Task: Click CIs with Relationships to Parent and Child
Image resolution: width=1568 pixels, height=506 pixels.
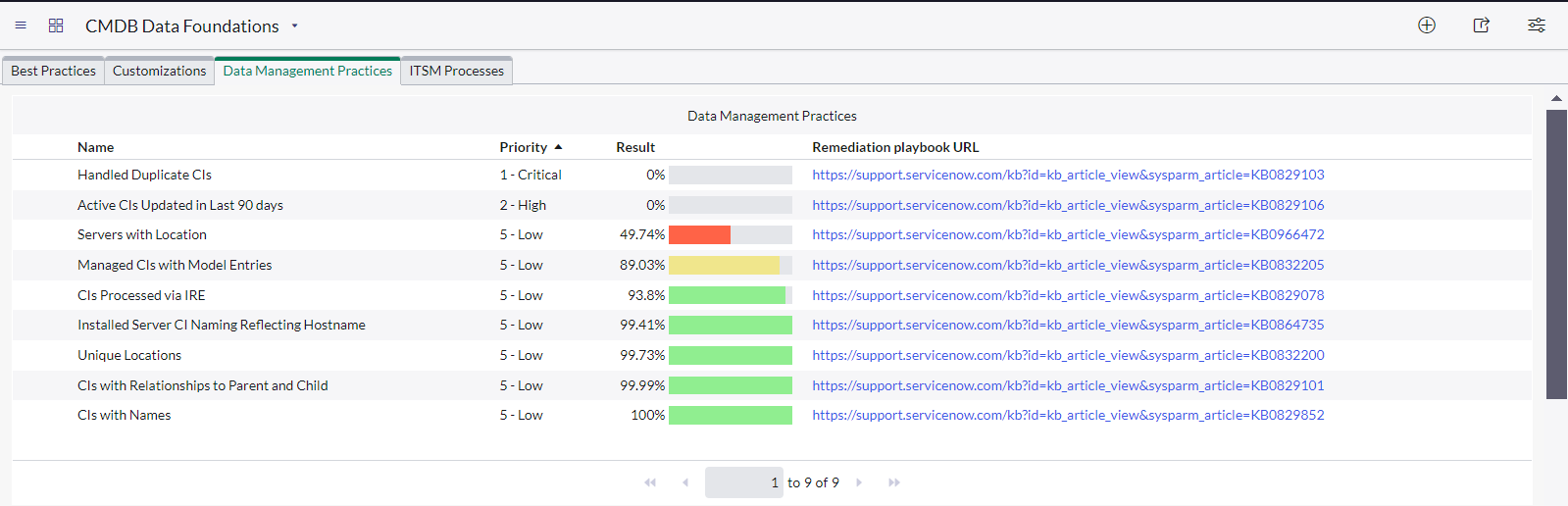Action: (203, 385)
